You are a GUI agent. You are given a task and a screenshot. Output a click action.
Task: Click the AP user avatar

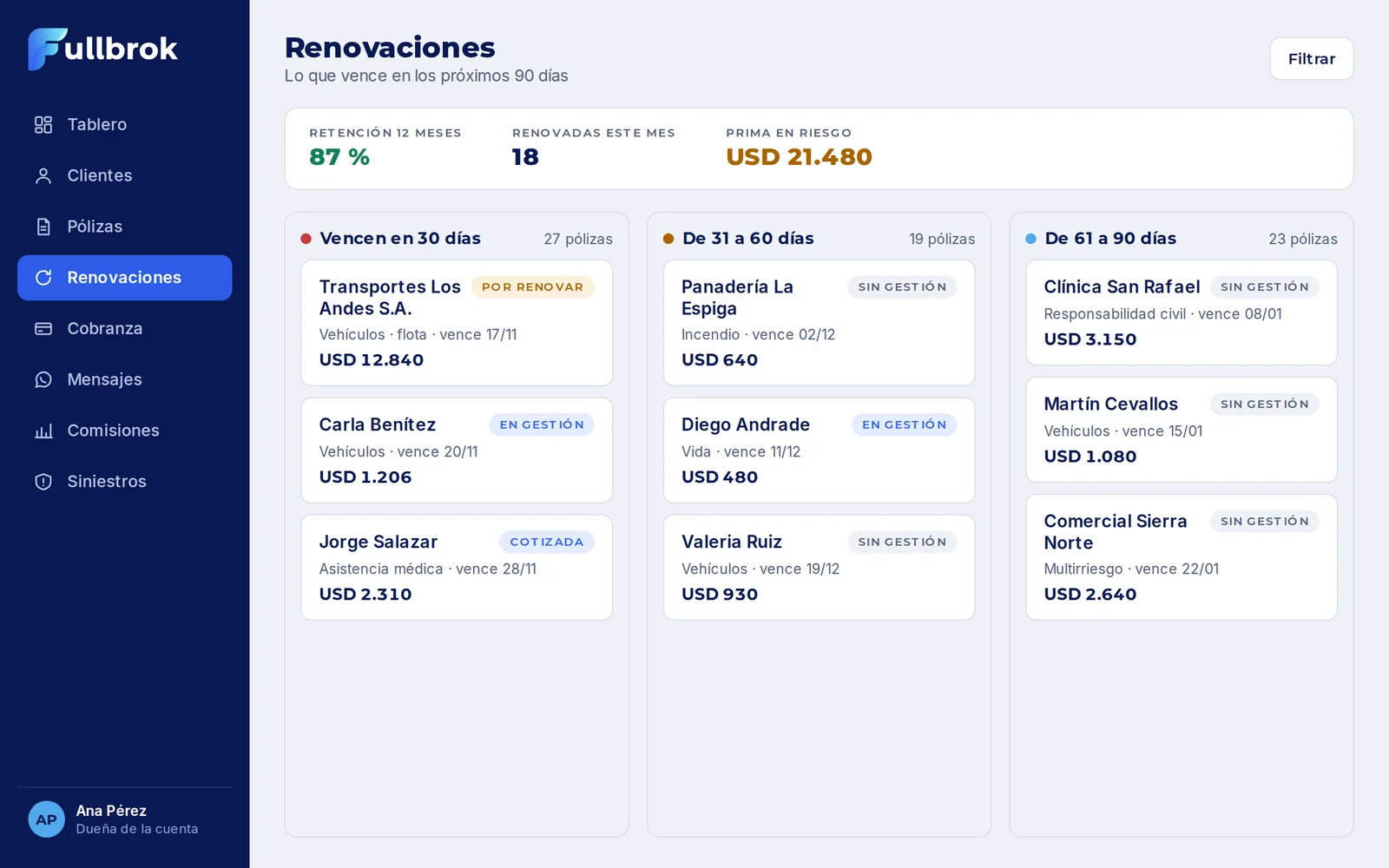(47, 819)
